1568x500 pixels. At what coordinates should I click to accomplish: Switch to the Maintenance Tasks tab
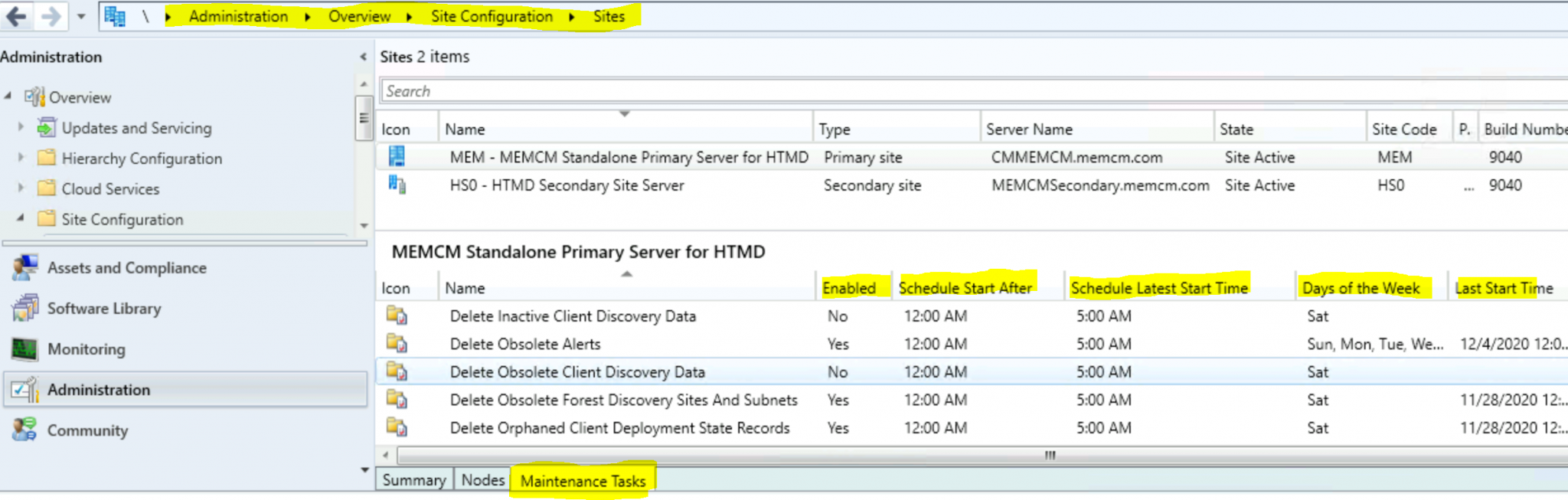[583, 481]
